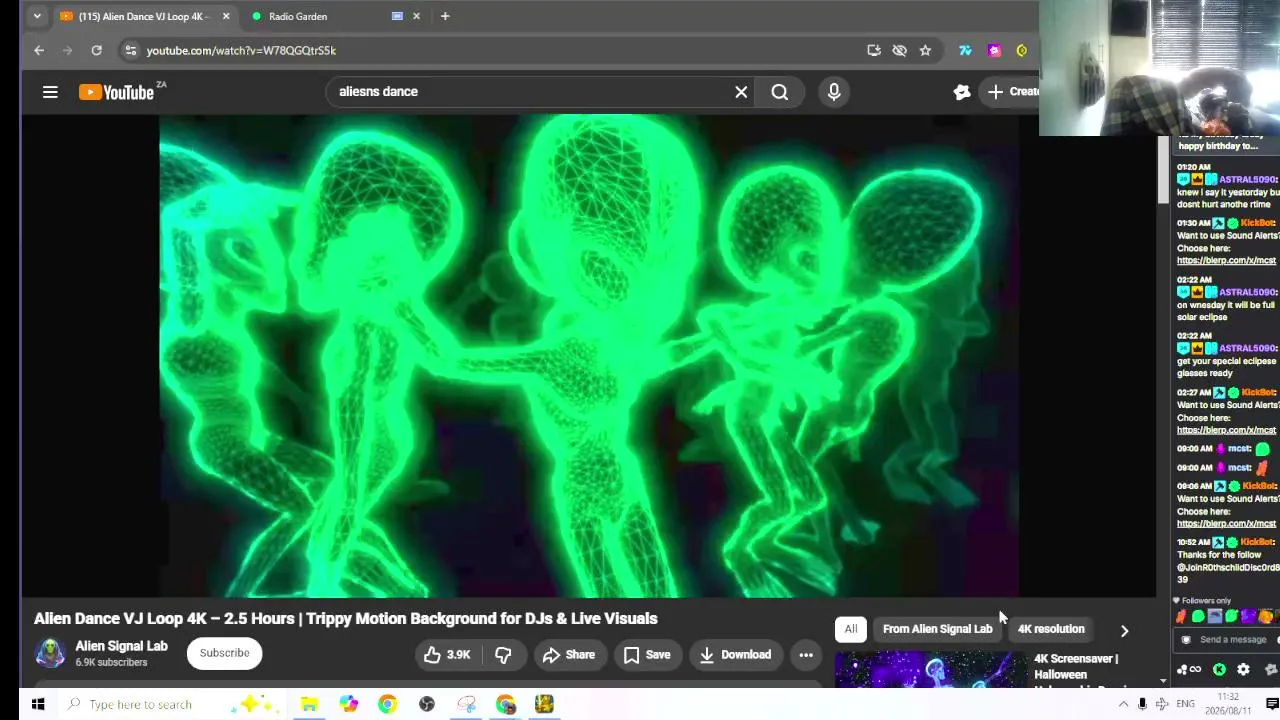Select the From Alien Signal Lab chip

(937, 629)
